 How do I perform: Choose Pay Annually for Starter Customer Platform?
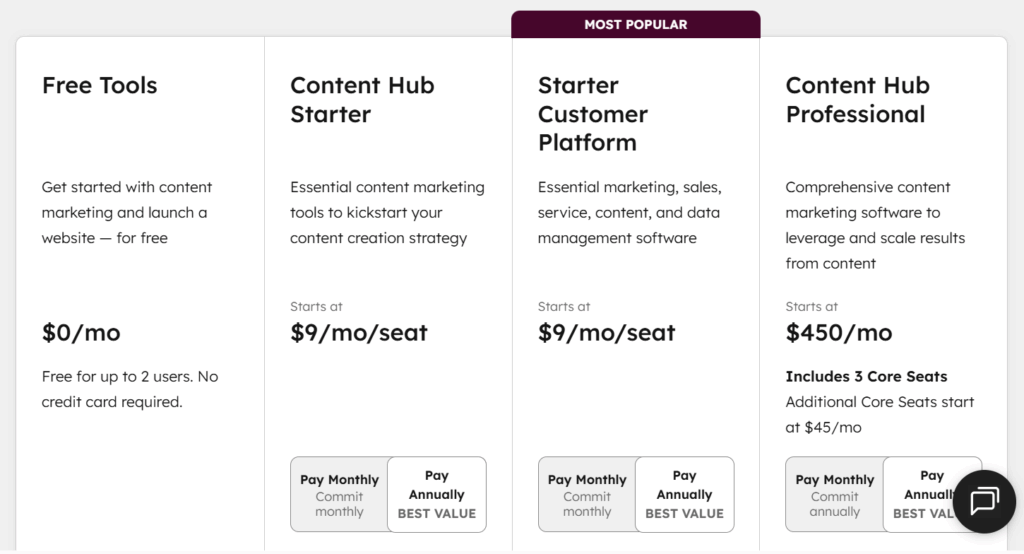click(684, 495)
